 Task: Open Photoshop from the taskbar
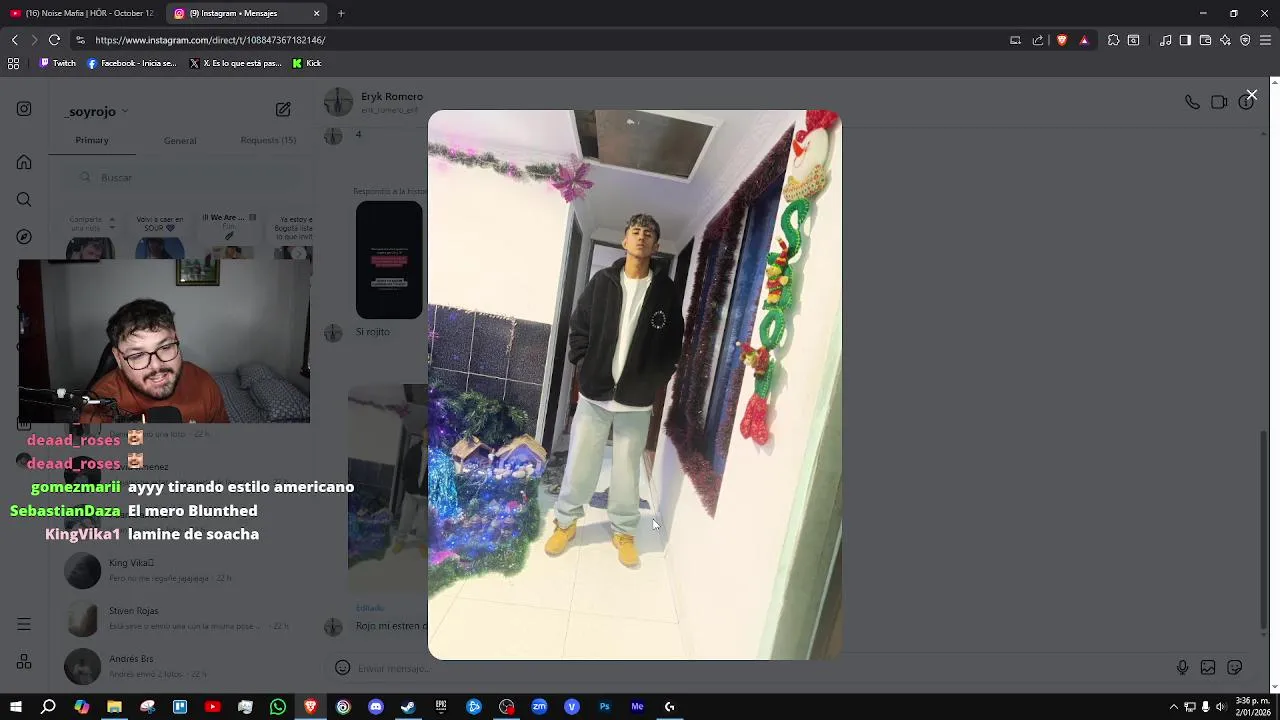(604, 707)
